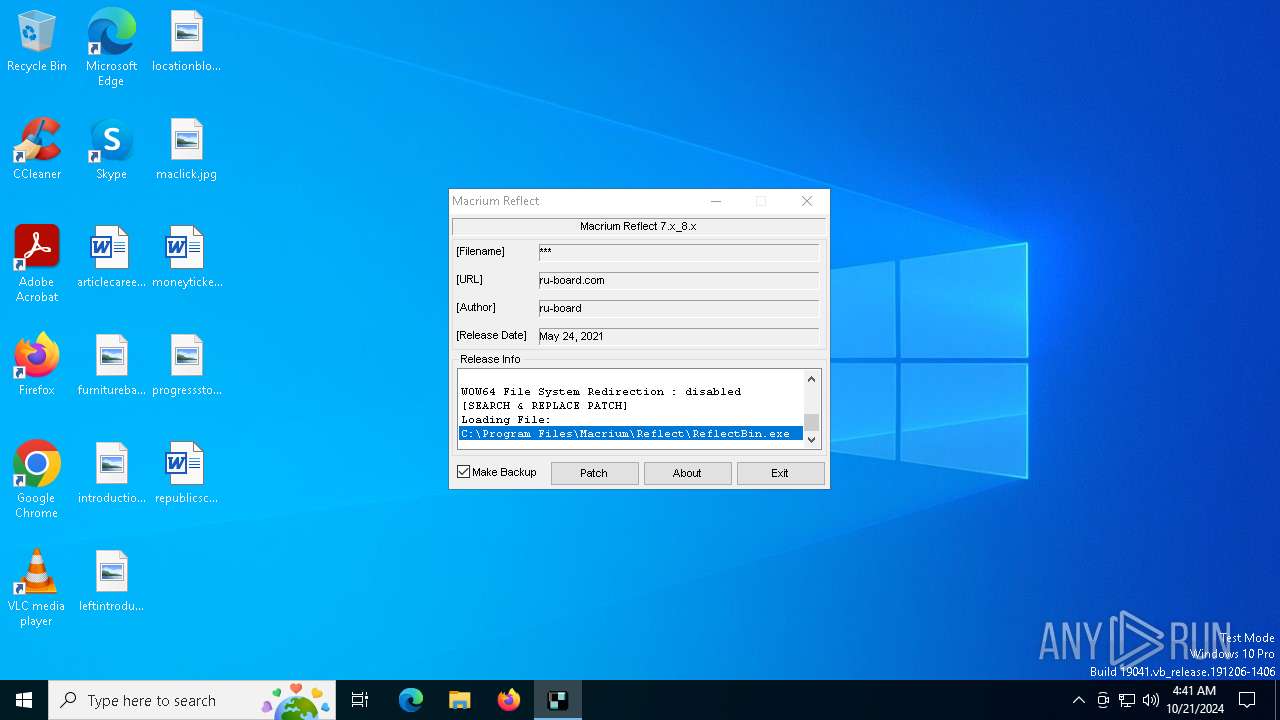This screenshot has width=1280, height=720.
Task: Click the Exit button
Action: click(780, 473)
